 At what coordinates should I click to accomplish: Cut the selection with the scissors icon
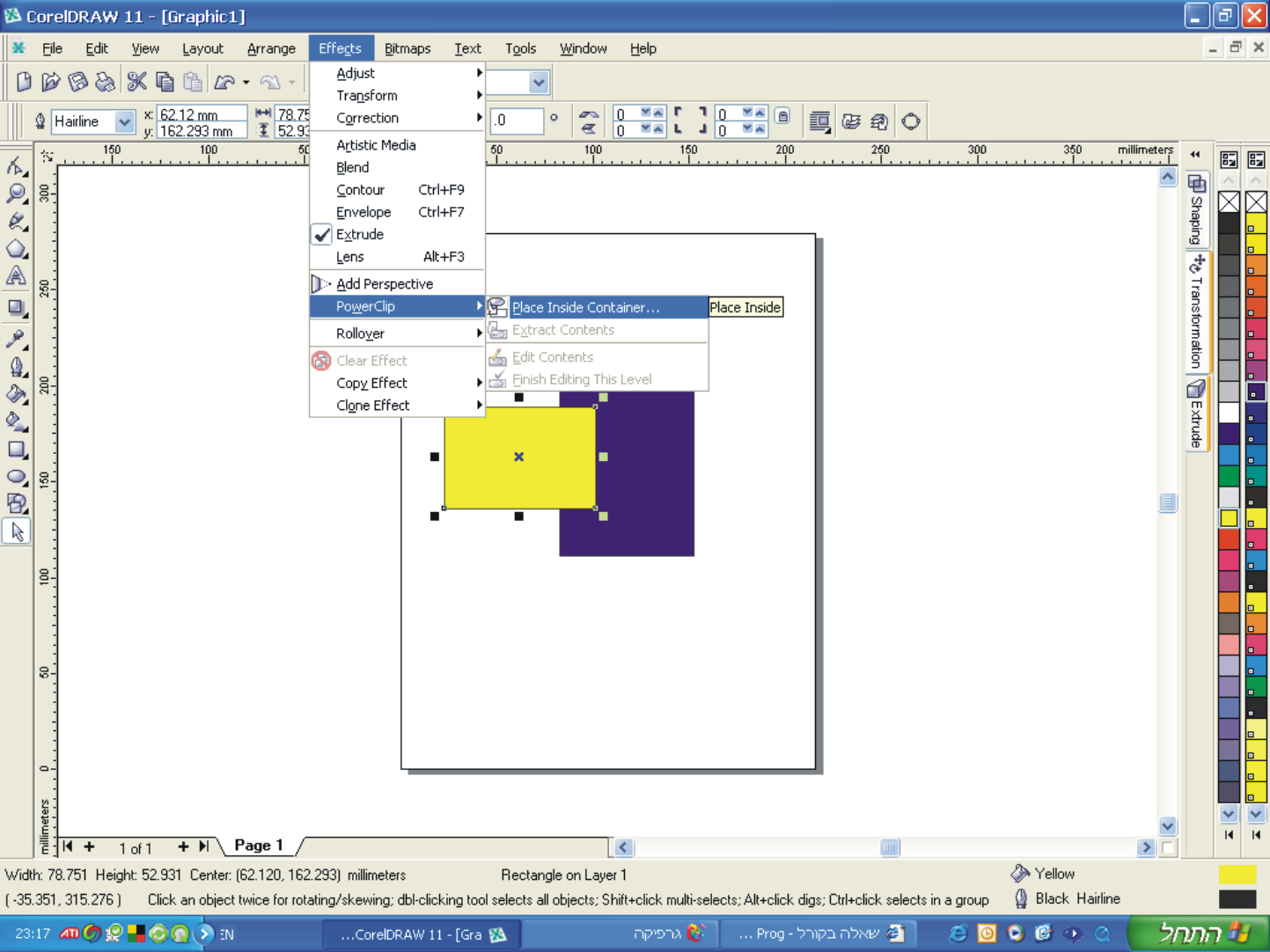(136, 82)
